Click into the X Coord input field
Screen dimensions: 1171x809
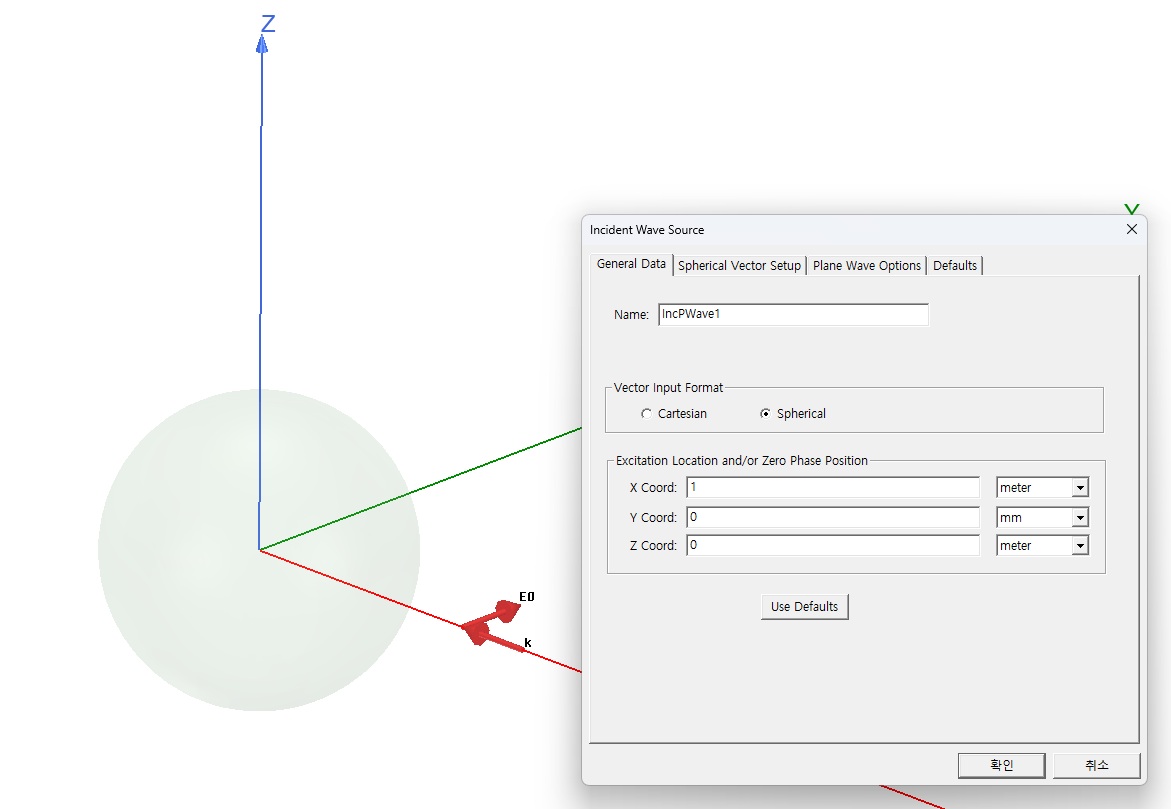tap(833, 488)
